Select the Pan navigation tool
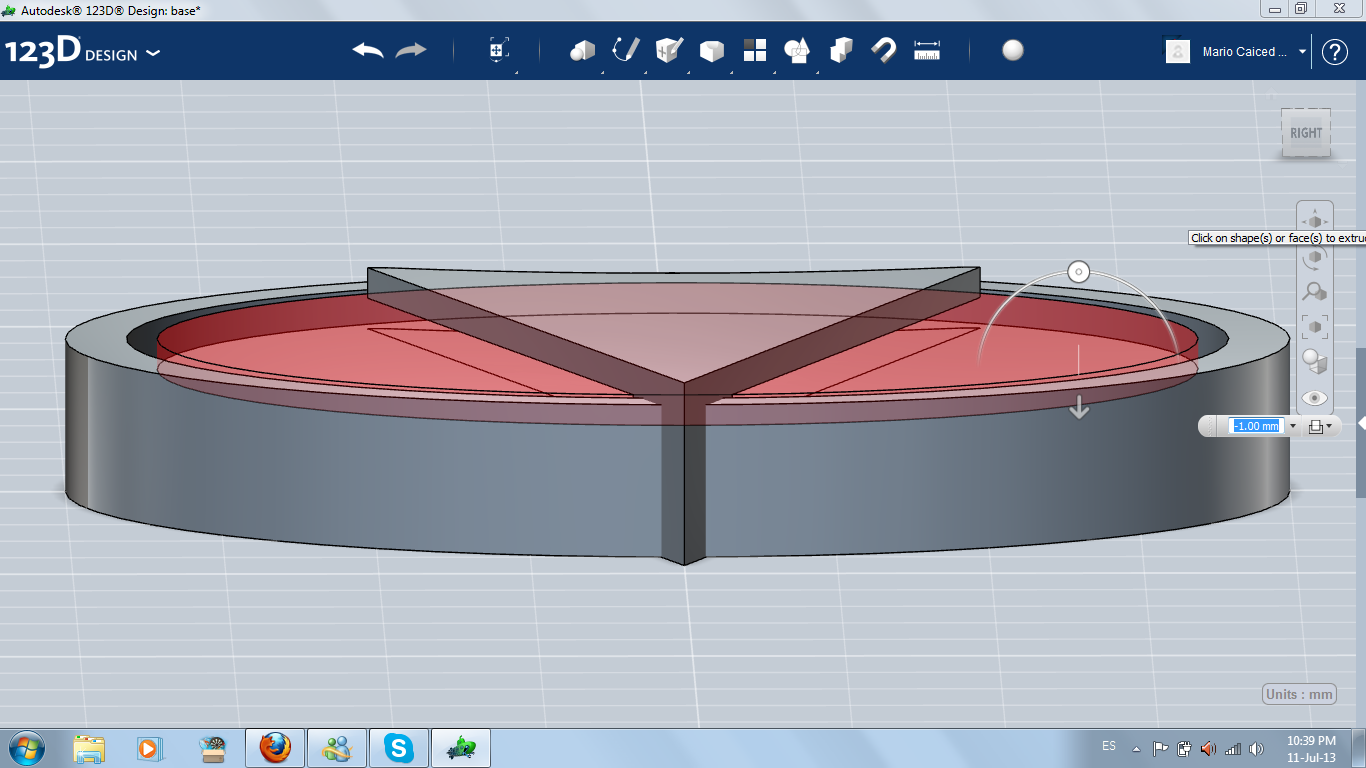This screenshot has height=768, width=1366. 1315,221
